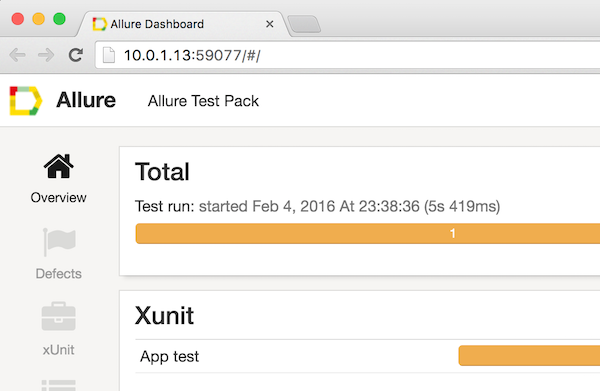
Task: Click the Total orange progress bar
Action: pos(368,233)
